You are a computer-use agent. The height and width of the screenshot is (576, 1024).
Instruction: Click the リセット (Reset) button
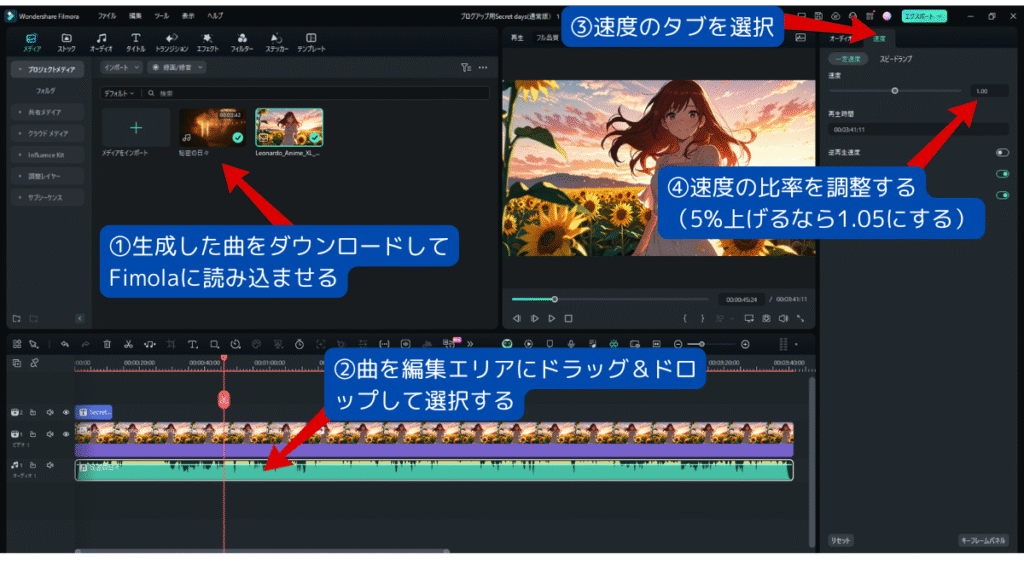coord(840,541)
